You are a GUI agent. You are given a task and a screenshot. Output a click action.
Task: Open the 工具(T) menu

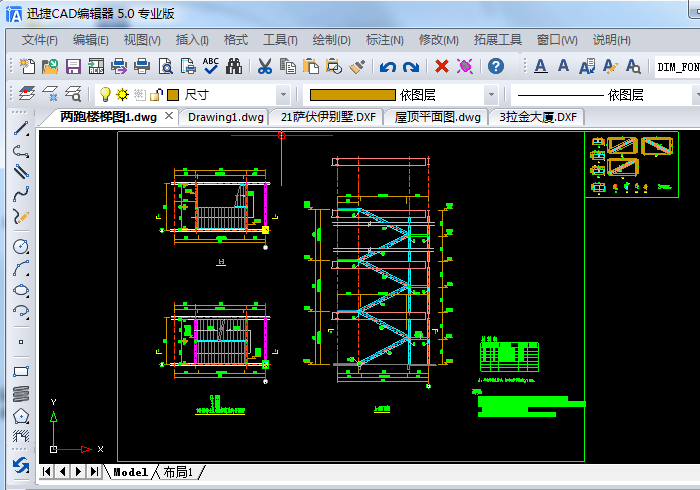pyautogui.click(x=280, y=40)
